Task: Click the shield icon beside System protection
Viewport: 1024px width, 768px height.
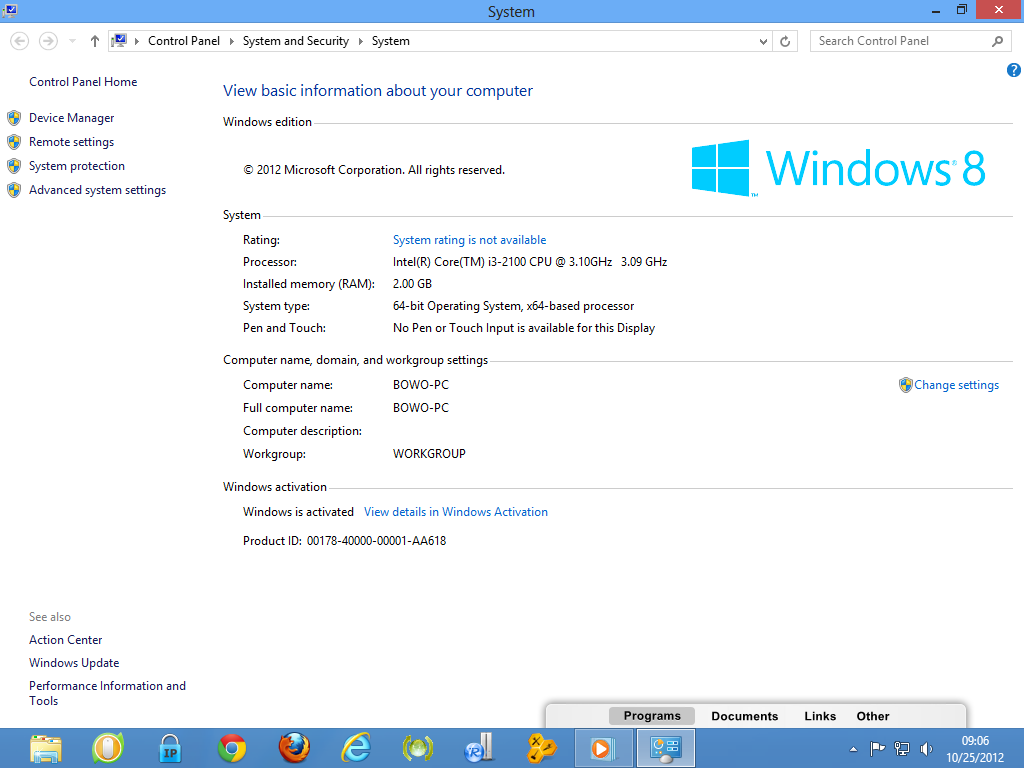Action: tap(14, 166)
